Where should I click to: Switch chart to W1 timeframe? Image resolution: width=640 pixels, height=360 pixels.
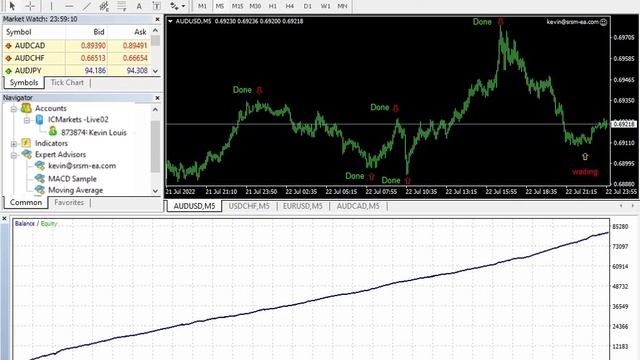tap(325, 6)
